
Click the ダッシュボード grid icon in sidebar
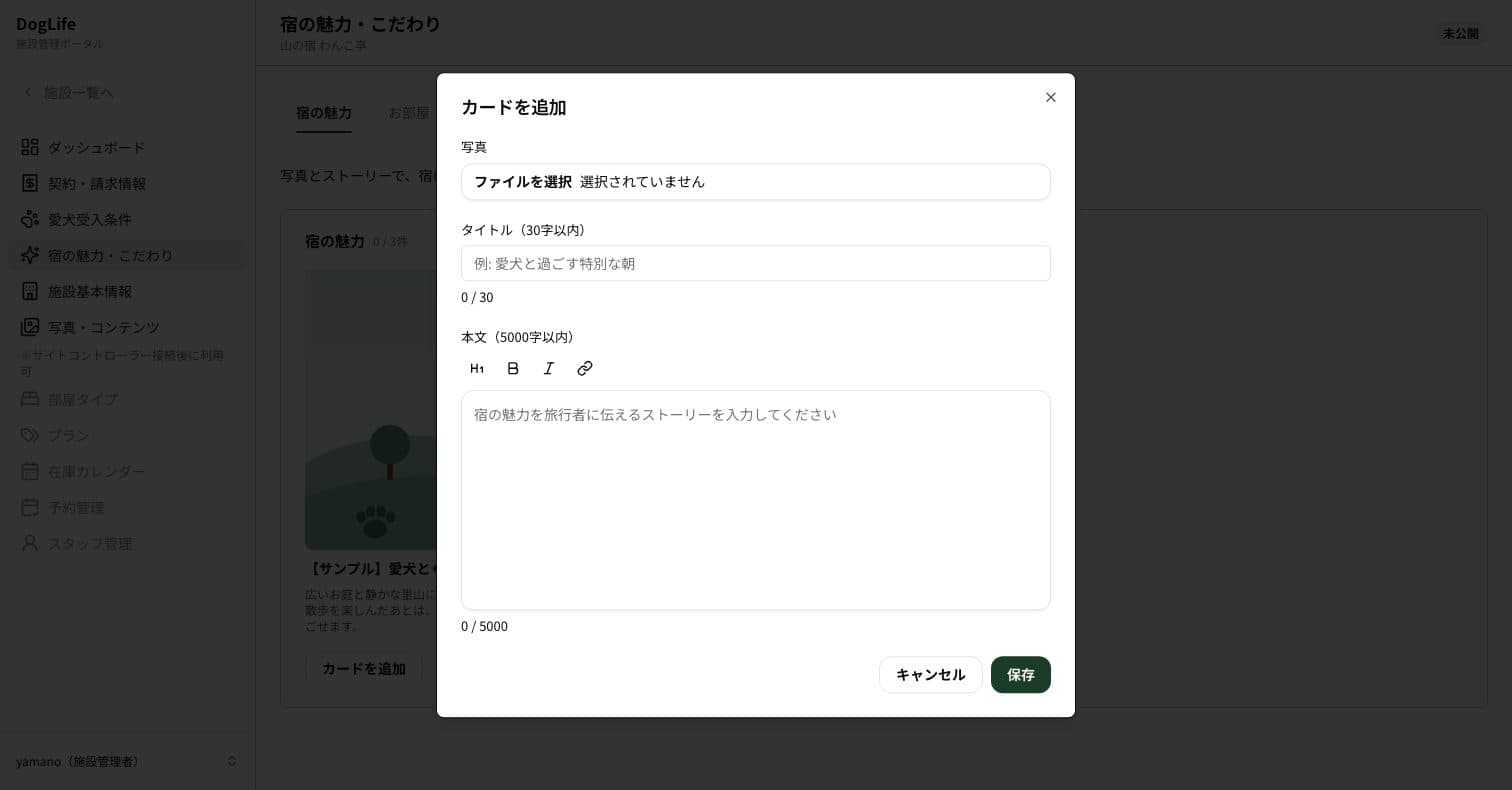point(30,147)
